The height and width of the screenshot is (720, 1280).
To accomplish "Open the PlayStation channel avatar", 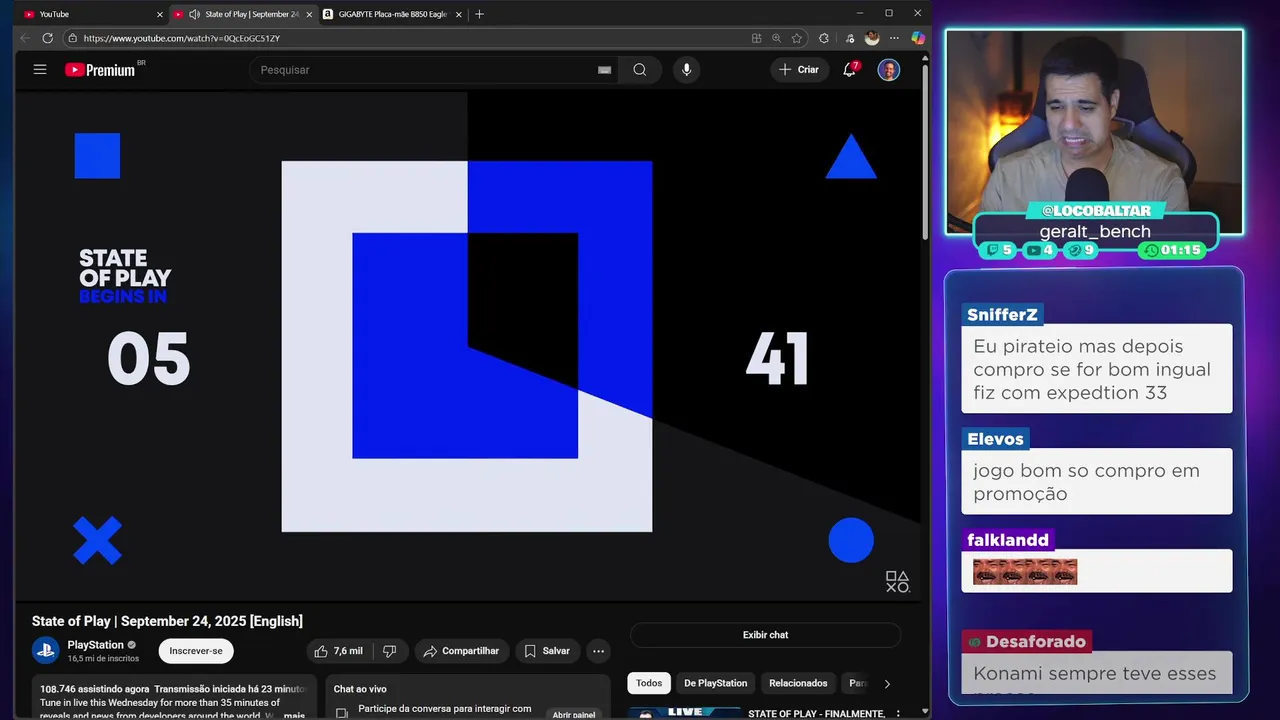I will [x=46, y=651].
